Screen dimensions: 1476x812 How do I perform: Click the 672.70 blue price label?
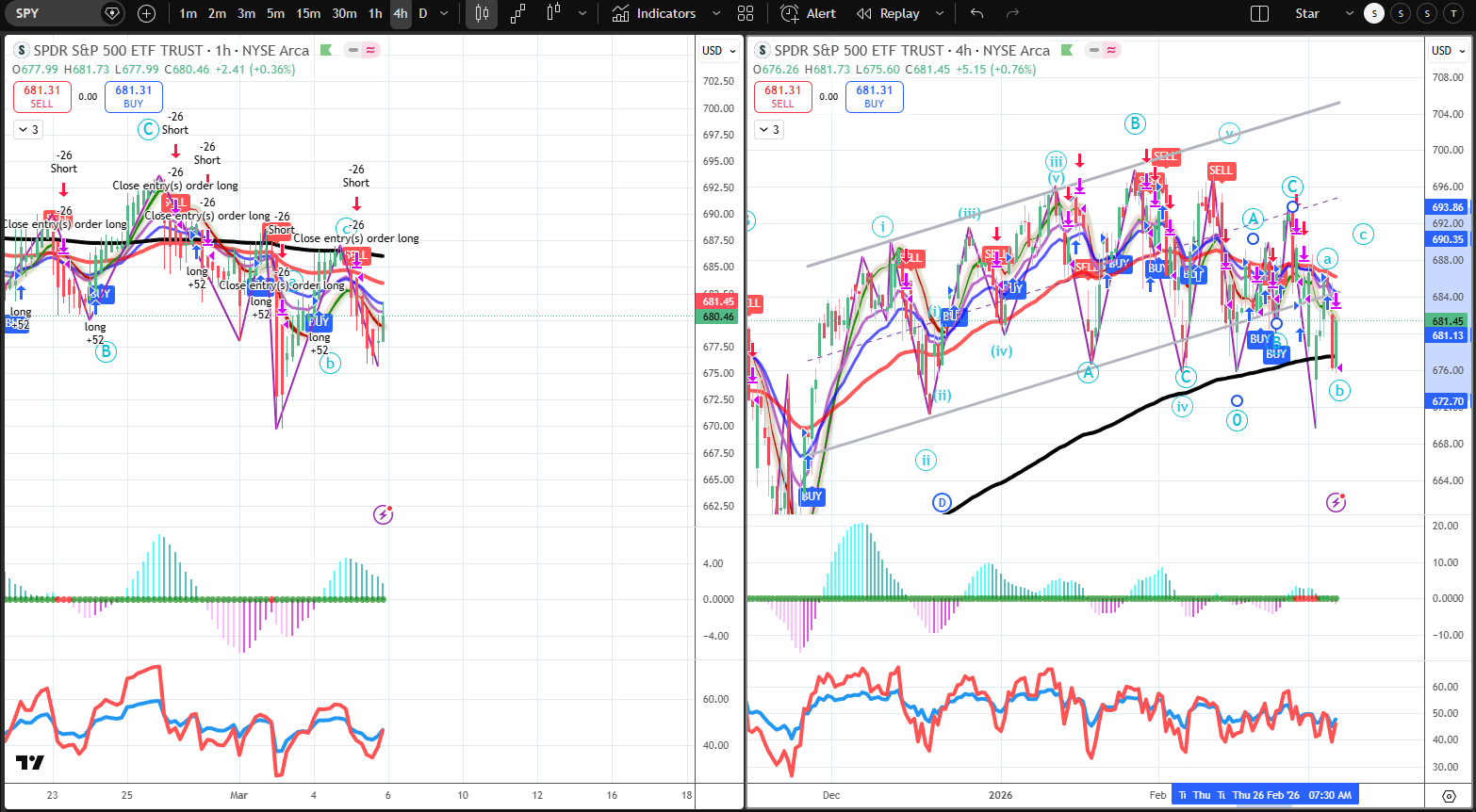[1447, 401]
